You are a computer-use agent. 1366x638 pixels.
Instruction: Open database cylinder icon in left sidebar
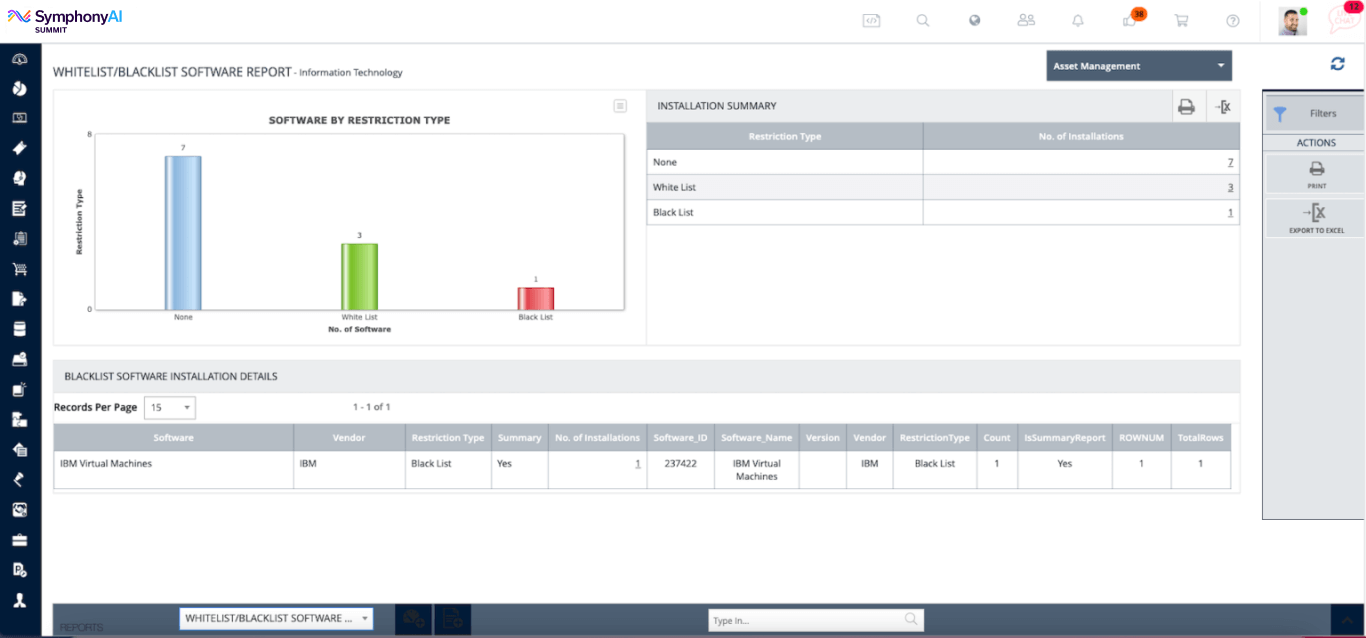point(19,329)
